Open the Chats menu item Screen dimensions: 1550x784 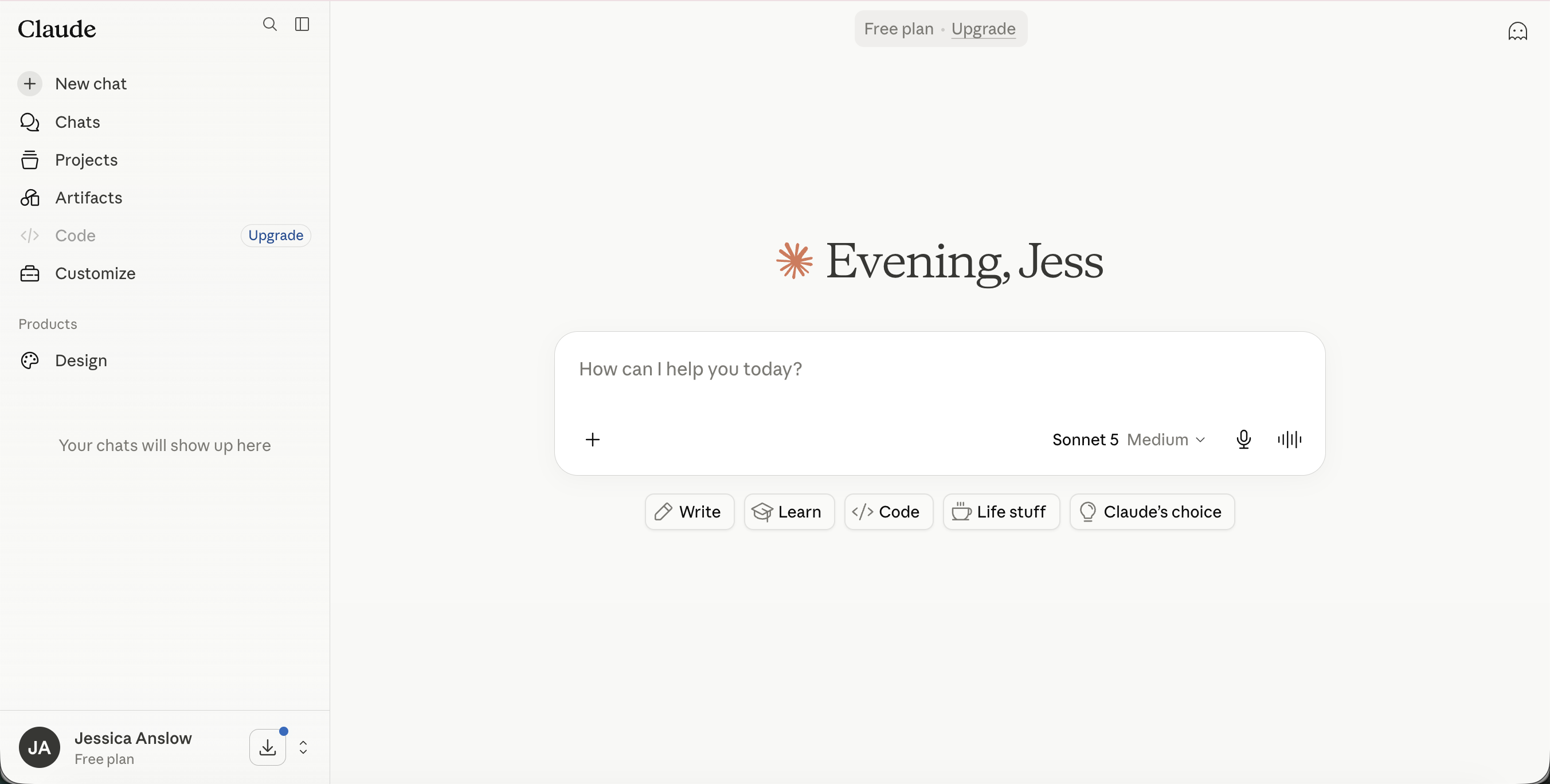[x=164, y=122]
